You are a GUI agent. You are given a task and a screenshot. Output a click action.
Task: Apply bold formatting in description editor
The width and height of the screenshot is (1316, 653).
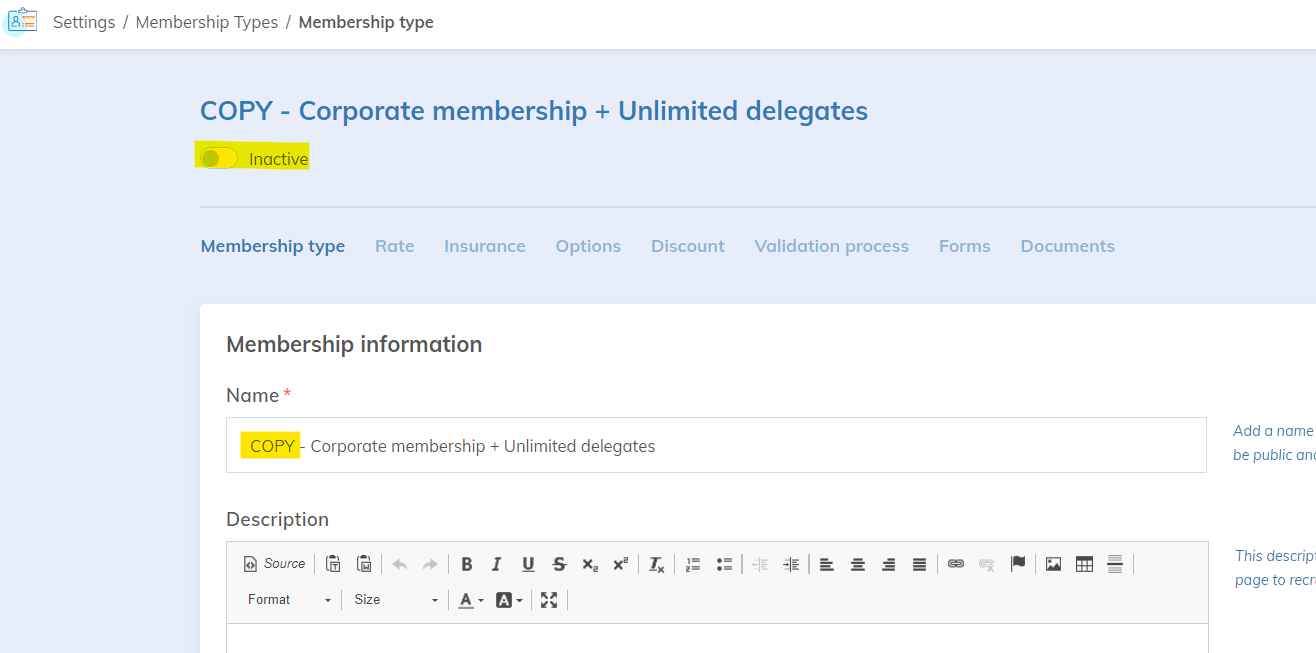[467, 564]
